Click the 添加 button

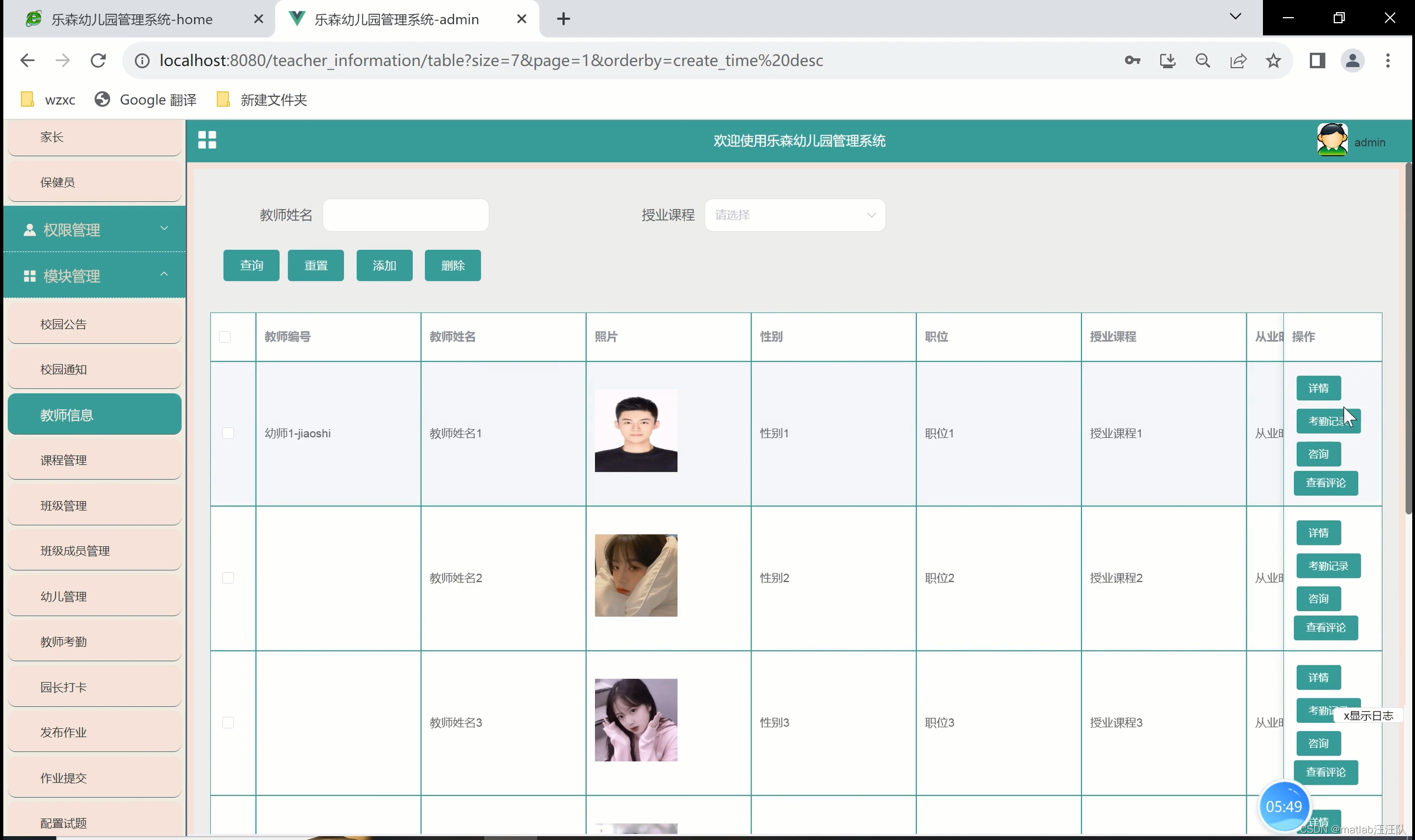click(x=384, y=265)
